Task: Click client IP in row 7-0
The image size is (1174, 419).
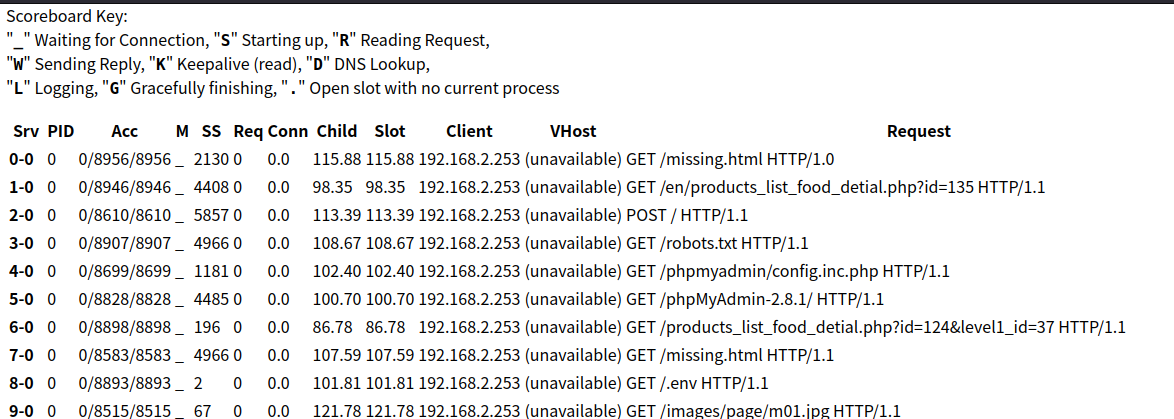Action: coord(469,355)
